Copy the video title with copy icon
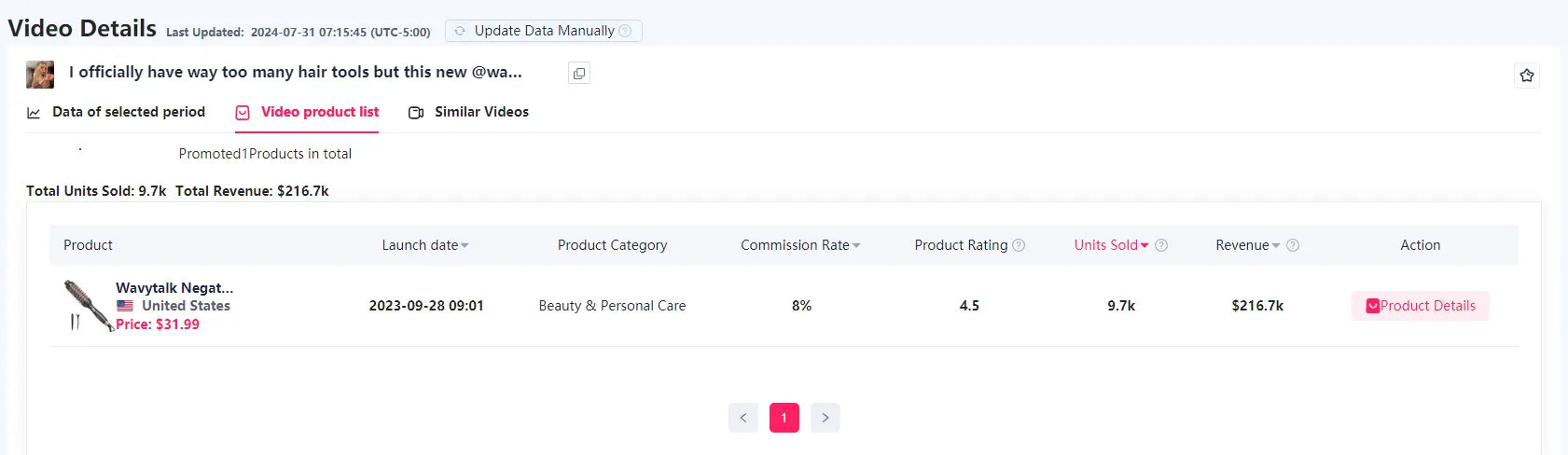Image resolution: width=1568 pixels, height=455 pixels. (579, 74)
